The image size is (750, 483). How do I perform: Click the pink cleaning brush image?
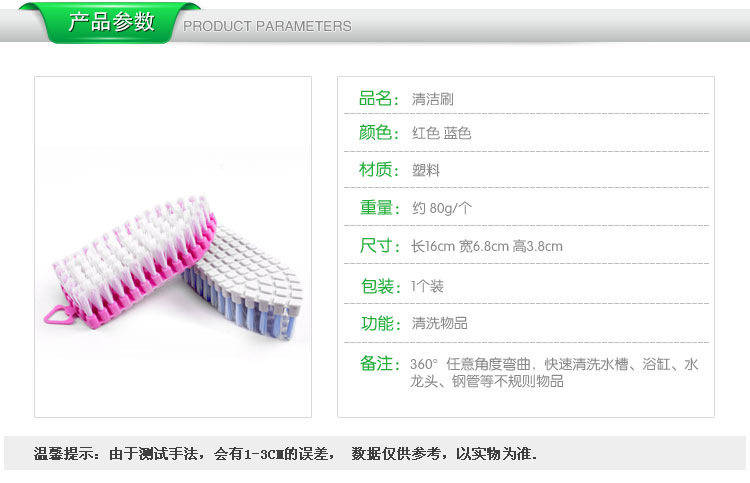coord(130,261)
